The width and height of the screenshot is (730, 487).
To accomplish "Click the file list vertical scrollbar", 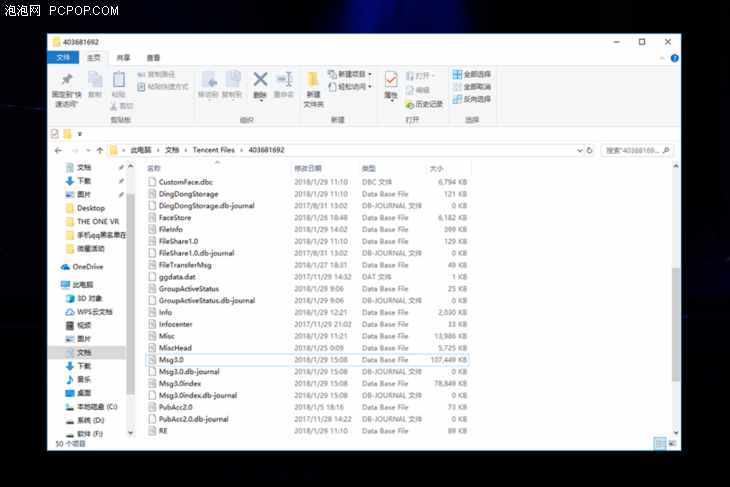I will pyautogui.click(x=676, y=325).
